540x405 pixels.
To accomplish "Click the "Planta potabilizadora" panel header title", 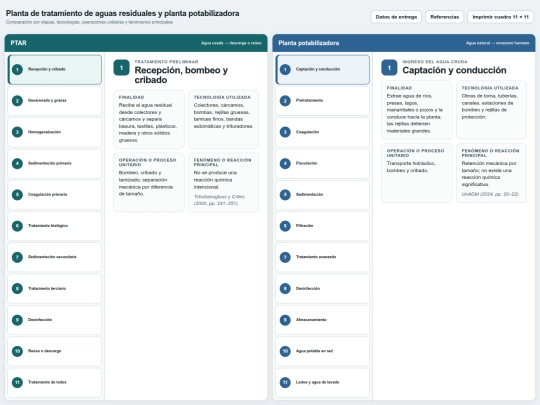I will pyautogui.click(x=309, y=43).
